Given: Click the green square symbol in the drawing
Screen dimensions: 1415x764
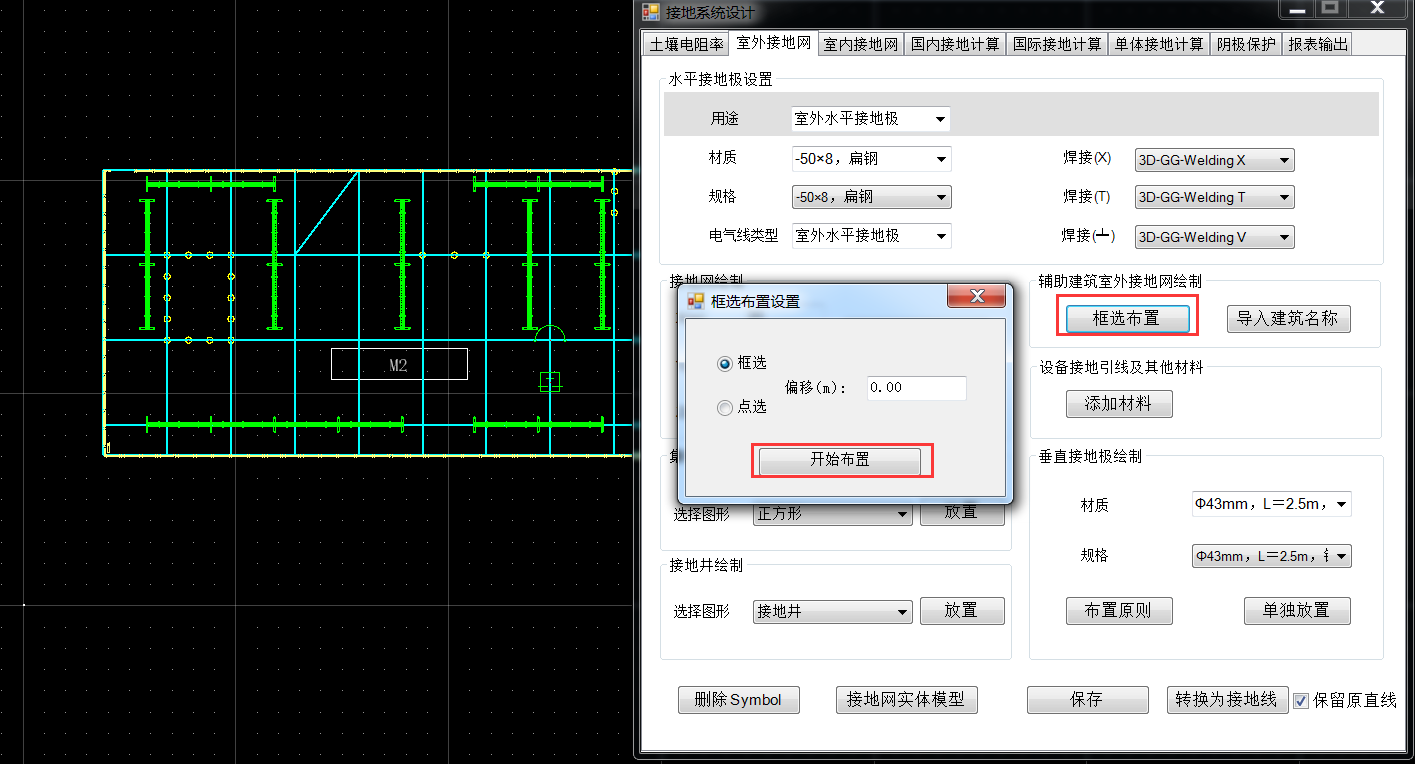Looking at the screenshot, I should pyautogui.click(x=549, y=380).
